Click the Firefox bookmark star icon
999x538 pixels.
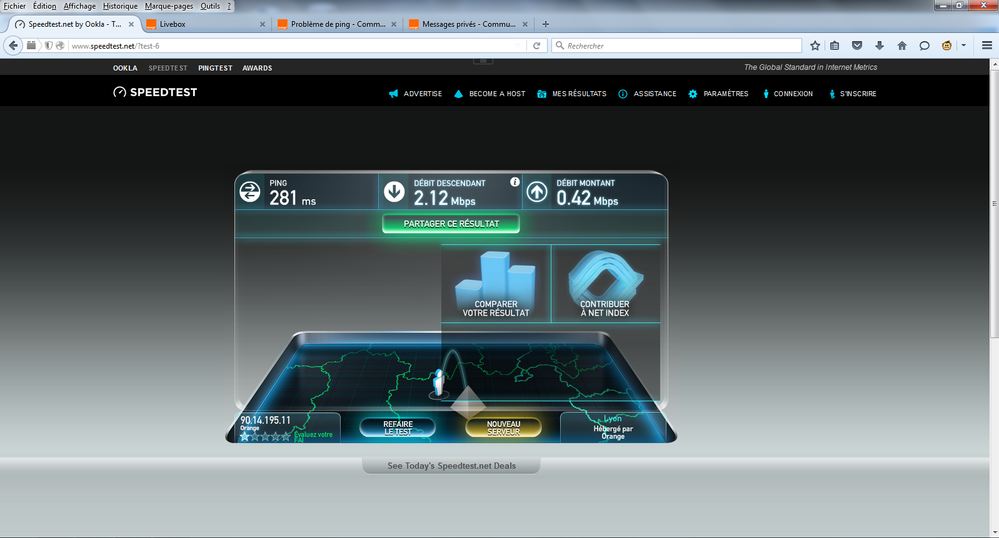[815, 45]
